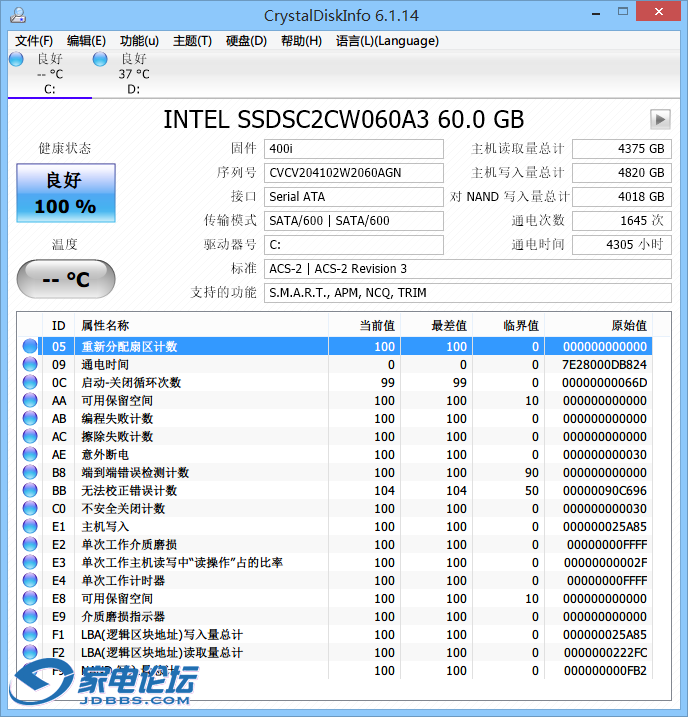Click the next disk arrow button
The image size is (688, 717).
[x=660, y=119]
